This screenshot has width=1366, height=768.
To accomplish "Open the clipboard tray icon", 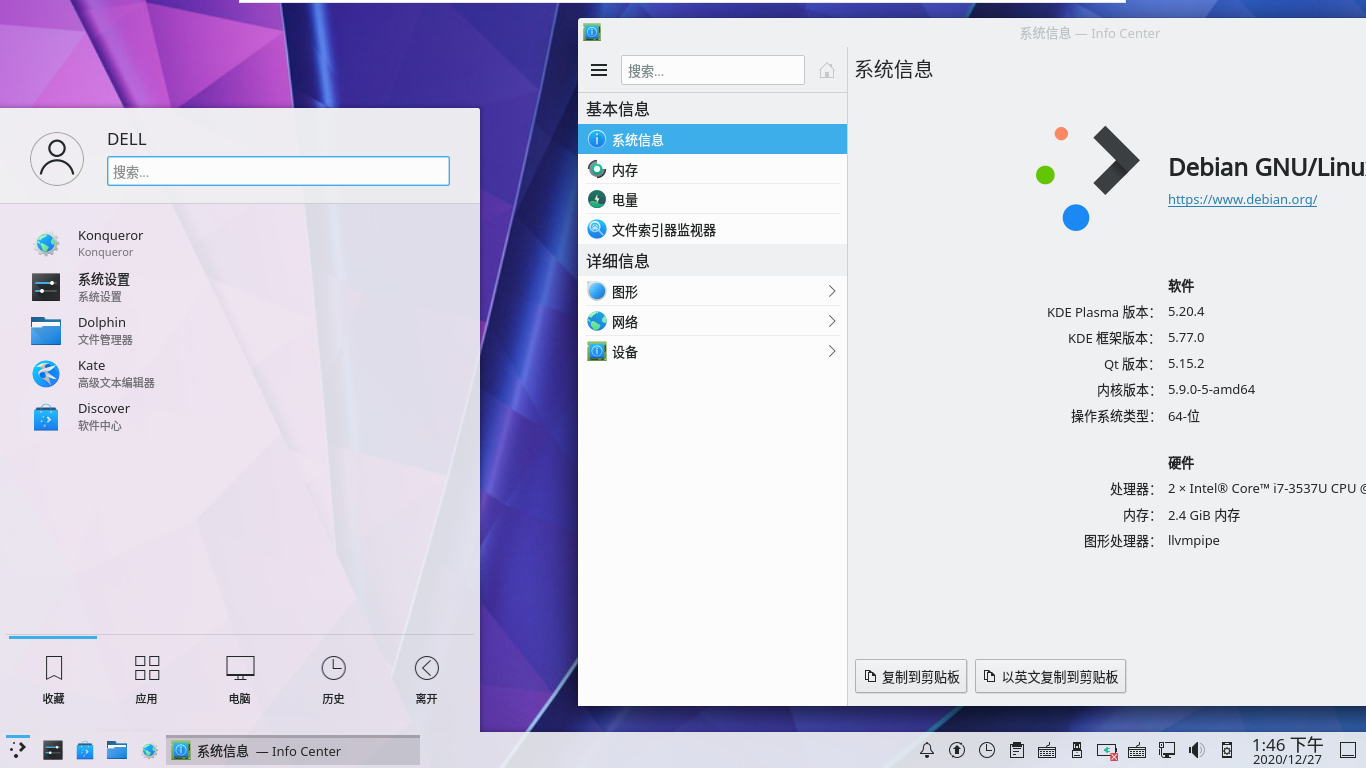I will point(1017,750).
